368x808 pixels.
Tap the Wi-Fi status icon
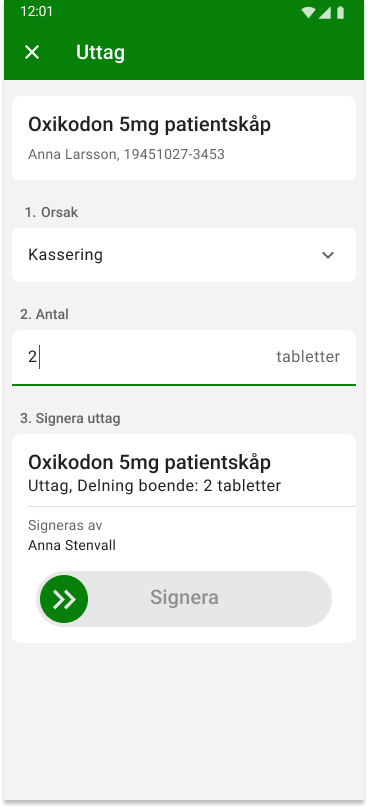(x=308, y=12)
